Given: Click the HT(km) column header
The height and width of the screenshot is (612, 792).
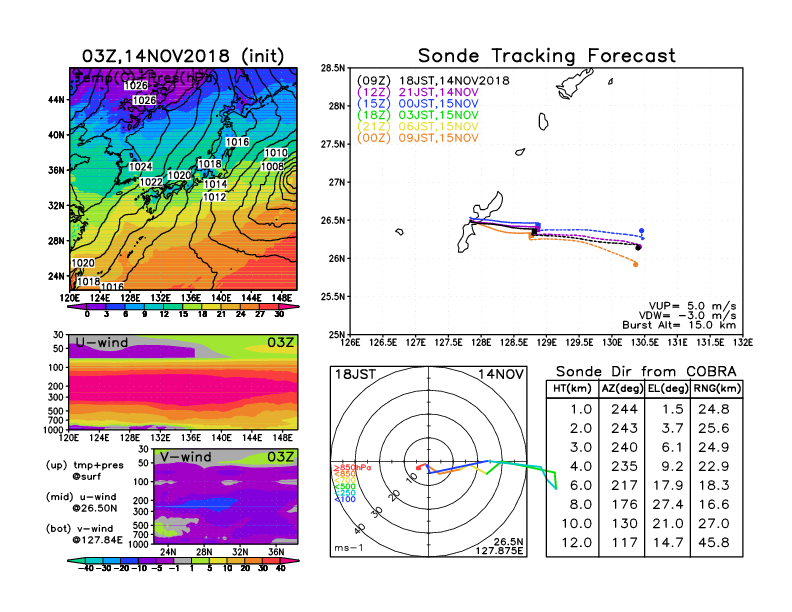Looking at the screenshot, I should pyautogui.click(x=572, y=389).
